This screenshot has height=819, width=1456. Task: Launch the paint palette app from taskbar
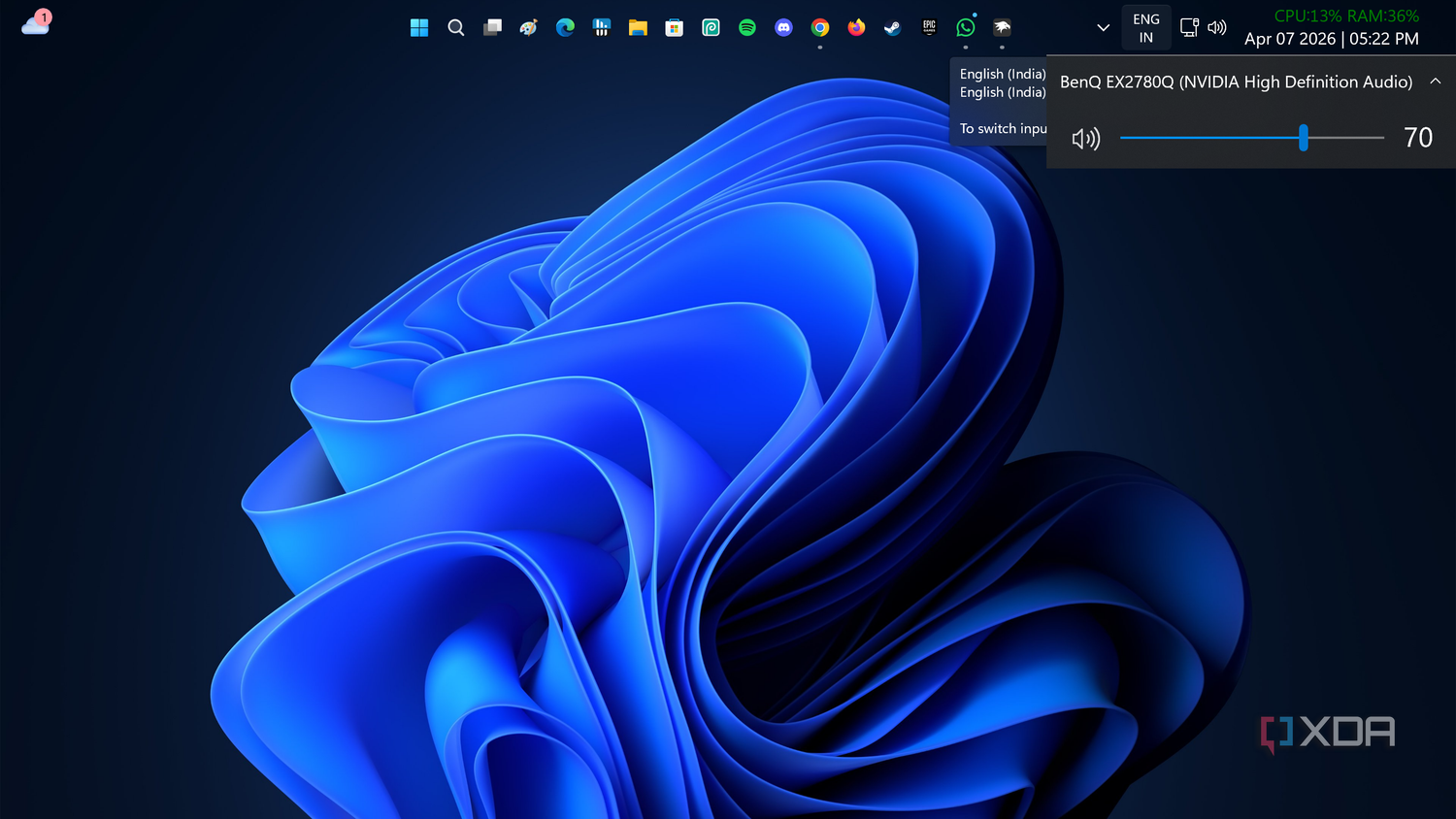(528, 27)
